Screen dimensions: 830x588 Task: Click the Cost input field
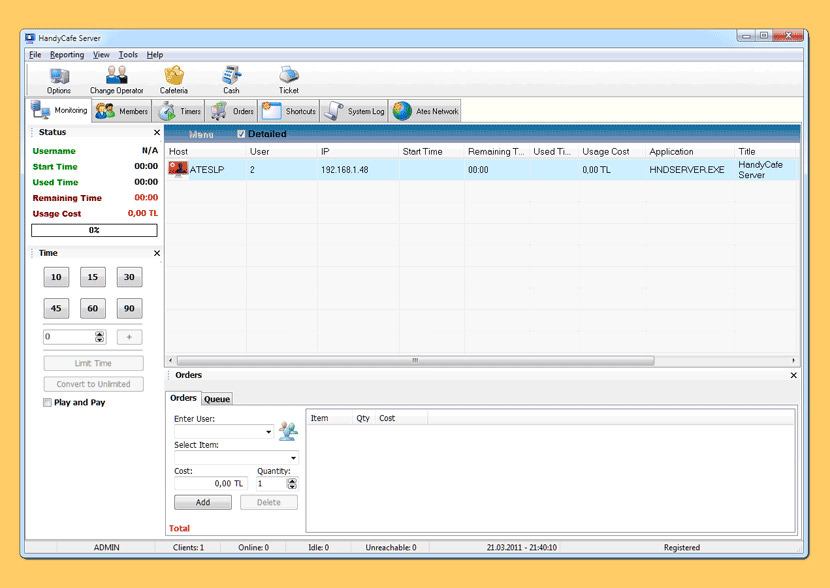tap(211, 483)
